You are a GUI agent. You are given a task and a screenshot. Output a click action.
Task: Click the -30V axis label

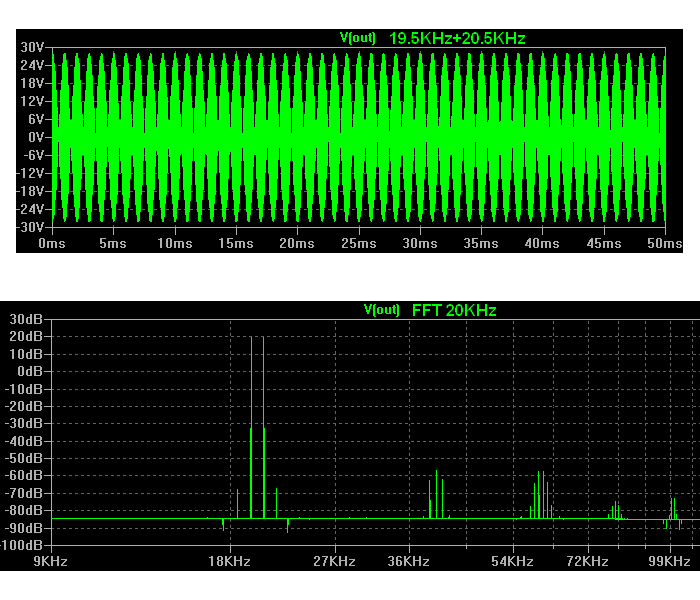click(30, 227)
